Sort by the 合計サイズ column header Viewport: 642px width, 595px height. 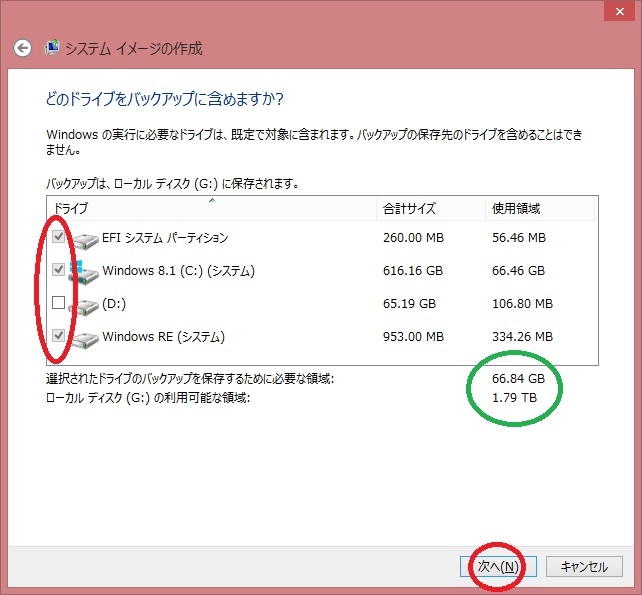pyautogui.click(x=431, y=208)
